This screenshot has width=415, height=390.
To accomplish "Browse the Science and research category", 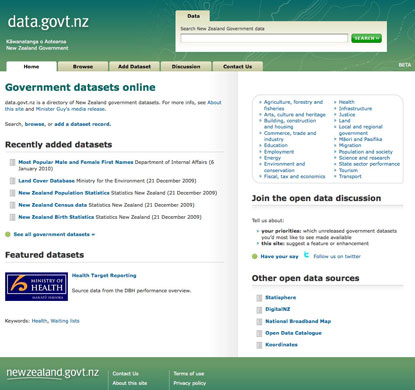I will pos(364,158).
